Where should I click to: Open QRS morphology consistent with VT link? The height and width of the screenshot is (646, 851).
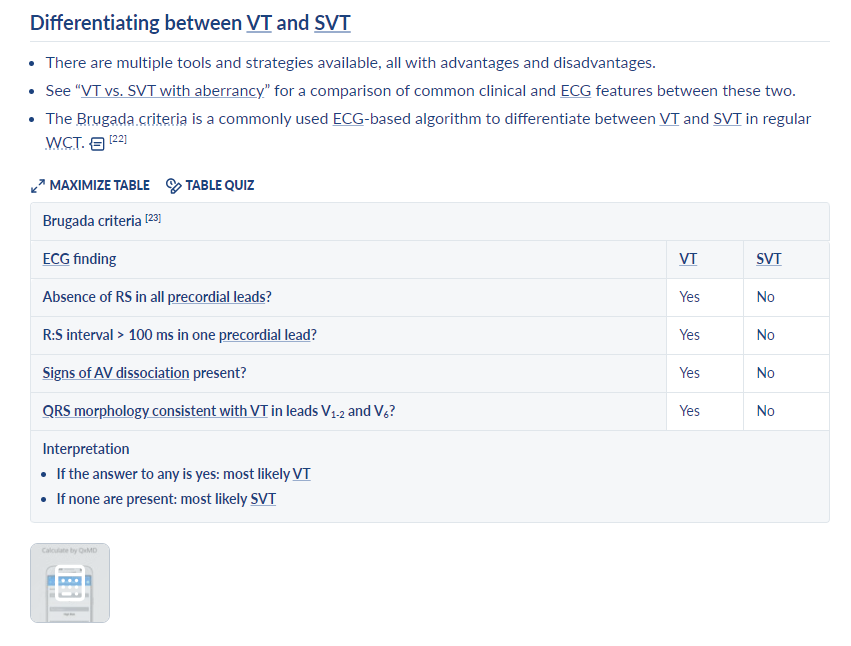point(155,411)
